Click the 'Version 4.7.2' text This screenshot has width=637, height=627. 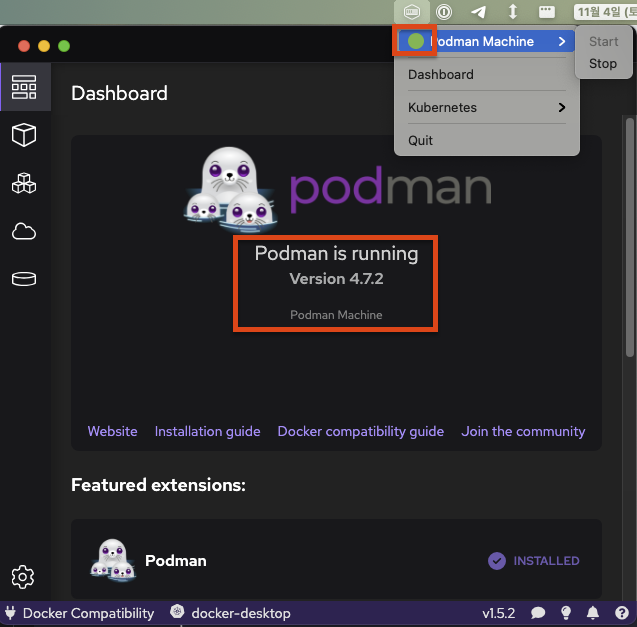[336, 279]
